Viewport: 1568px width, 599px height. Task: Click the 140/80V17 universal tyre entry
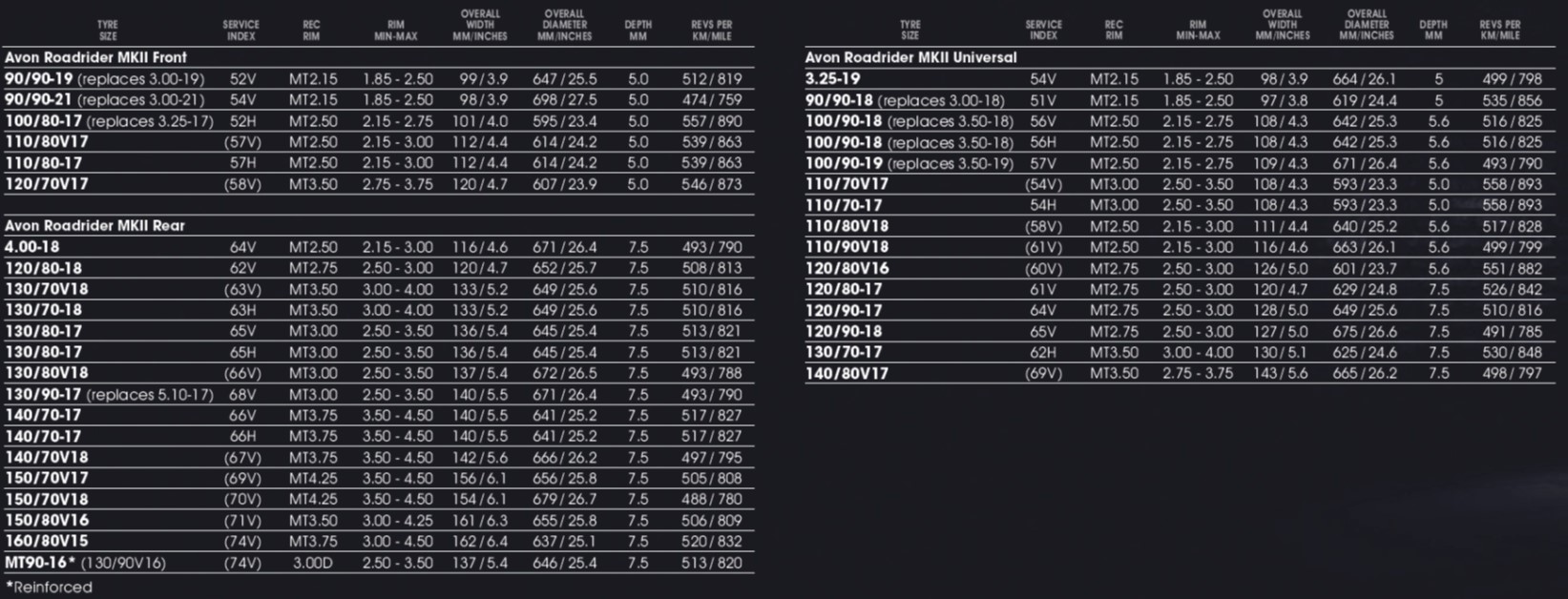[x=847, y=374]
